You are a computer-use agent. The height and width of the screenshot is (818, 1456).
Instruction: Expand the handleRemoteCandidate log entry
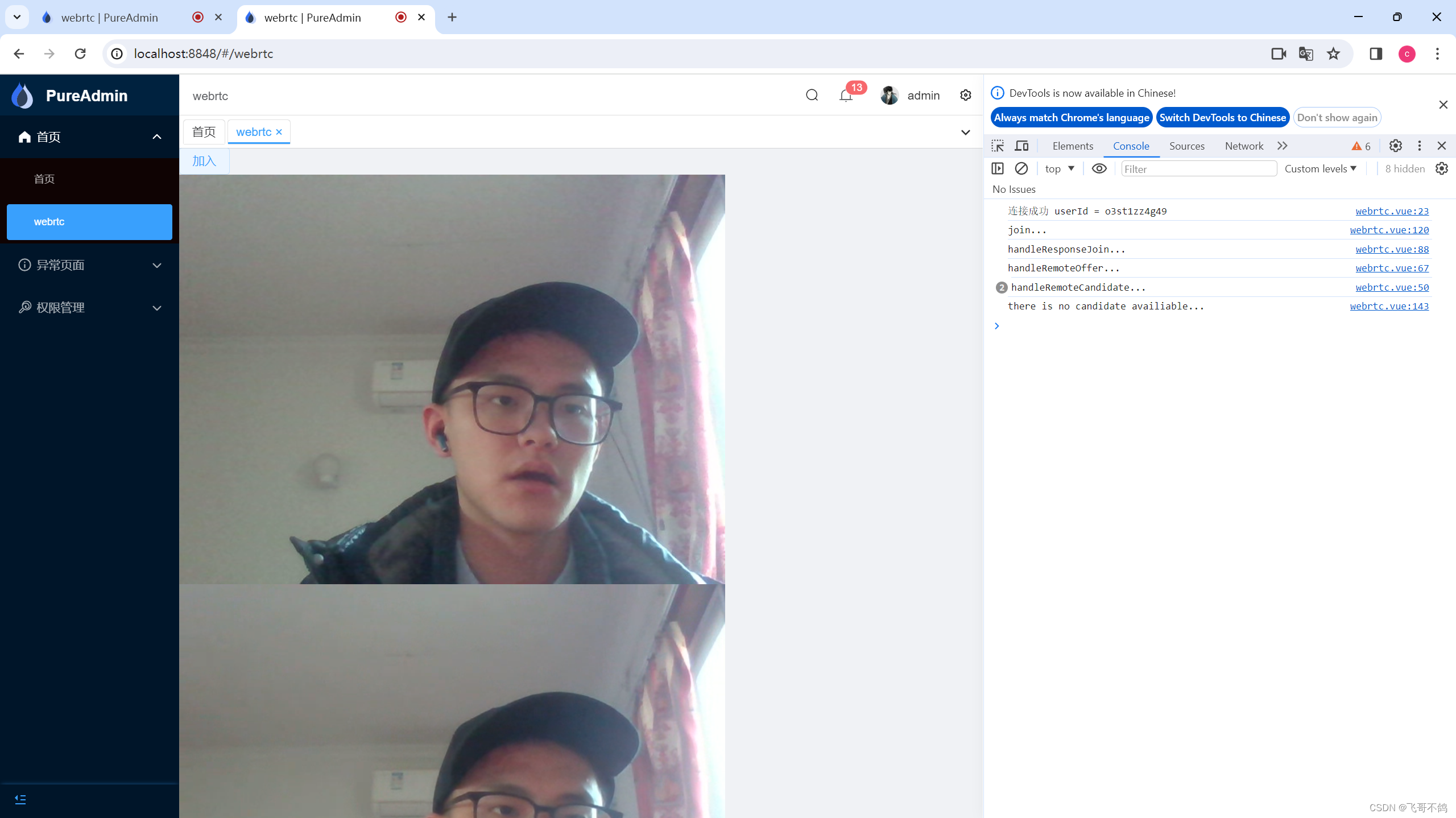coord(1000,287)
